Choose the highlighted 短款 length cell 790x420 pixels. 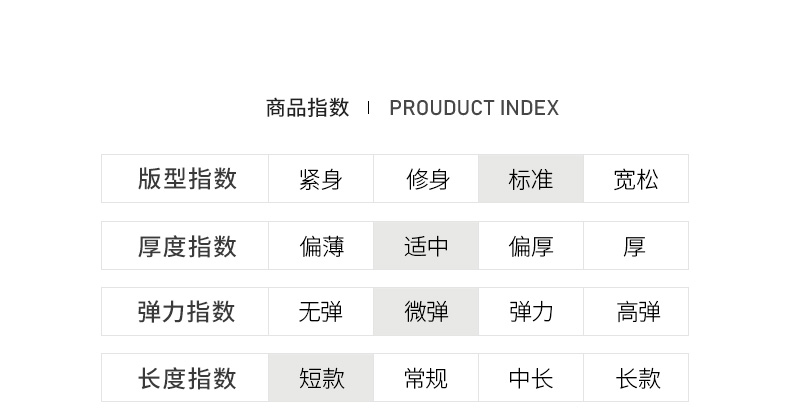pos(321,379)
